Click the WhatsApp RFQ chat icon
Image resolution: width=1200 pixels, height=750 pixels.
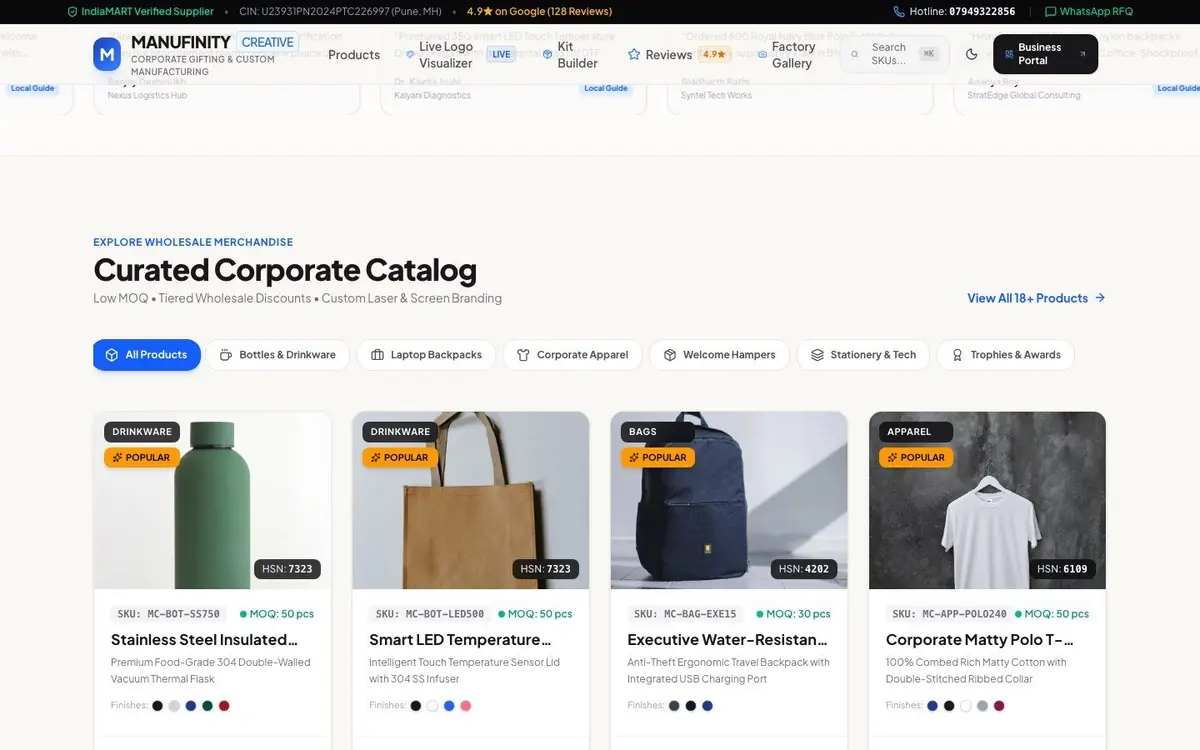click(x=1050, y=12)
